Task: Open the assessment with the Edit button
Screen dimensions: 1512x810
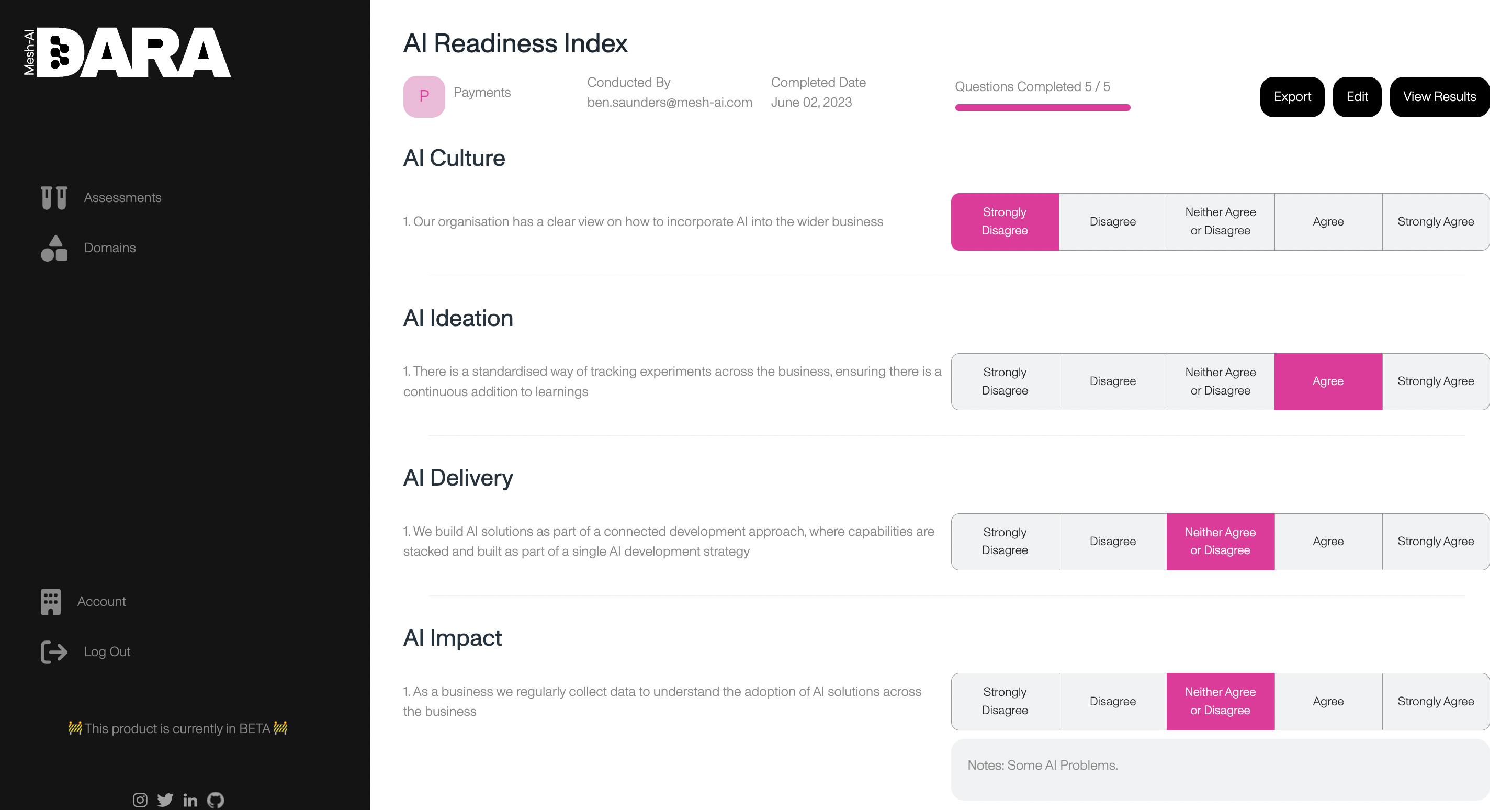Action: click(x=1357, y=96)
